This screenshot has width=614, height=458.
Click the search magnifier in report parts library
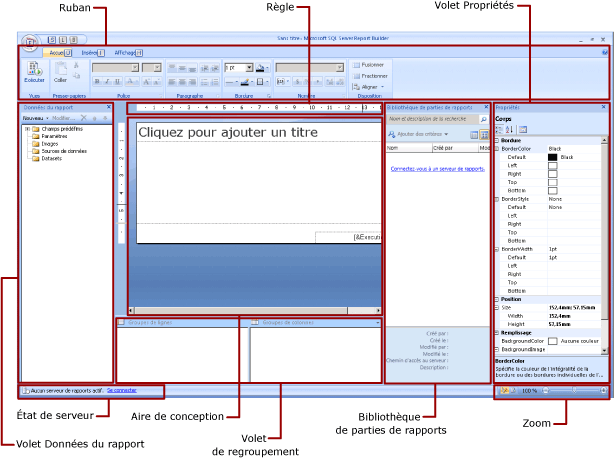coord(484,119)
